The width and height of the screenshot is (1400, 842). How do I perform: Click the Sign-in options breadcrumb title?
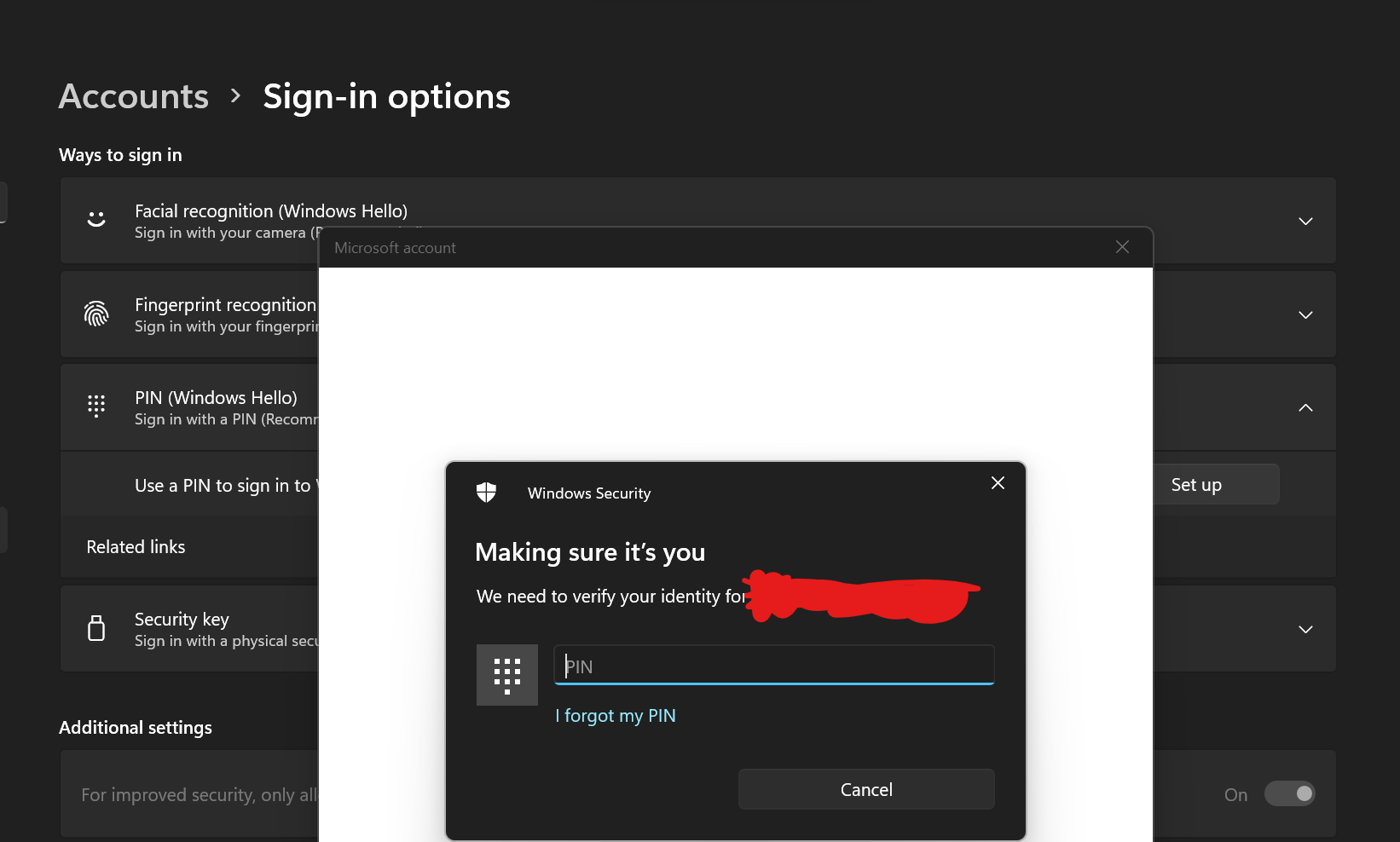386,97
